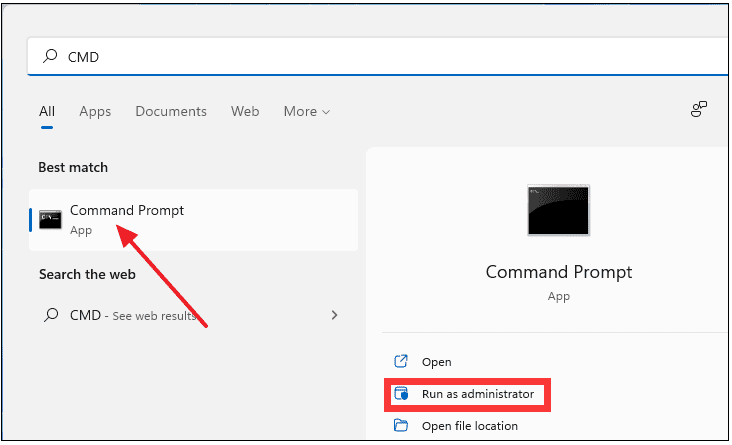Switch to the Documents tab
The width and height of the screenshot is (732, 445).
[x=171, y=111]
